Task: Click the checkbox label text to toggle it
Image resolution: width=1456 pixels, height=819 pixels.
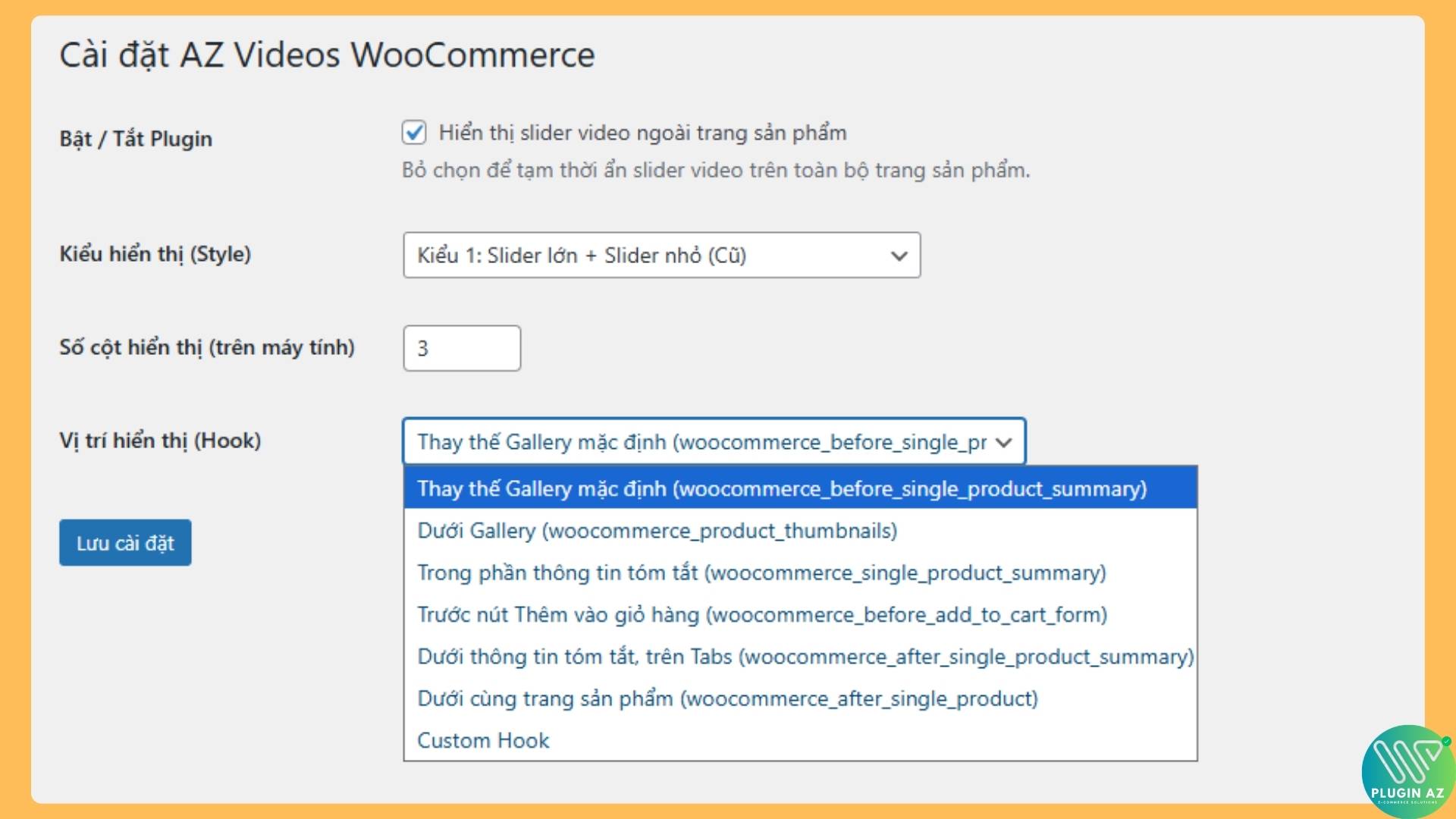Action: (643, 133)
